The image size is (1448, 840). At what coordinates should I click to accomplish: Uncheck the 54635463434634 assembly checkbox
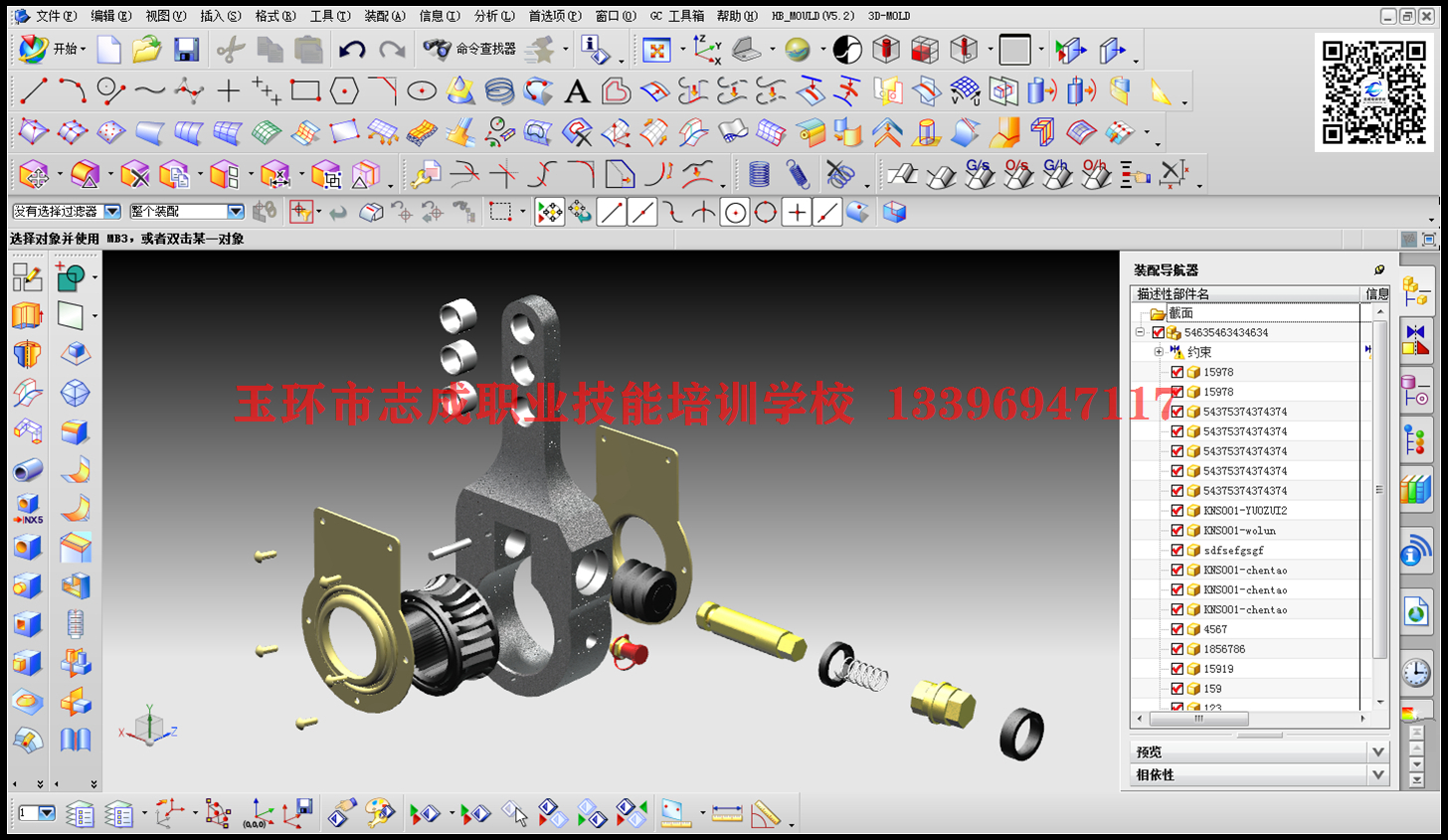1158,332
